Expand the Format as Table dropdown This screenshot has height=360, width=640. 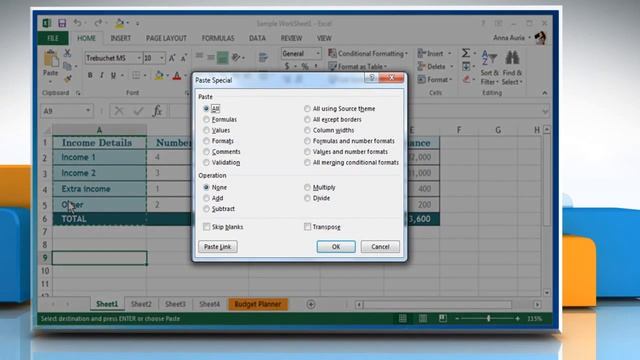click(385, 67)
